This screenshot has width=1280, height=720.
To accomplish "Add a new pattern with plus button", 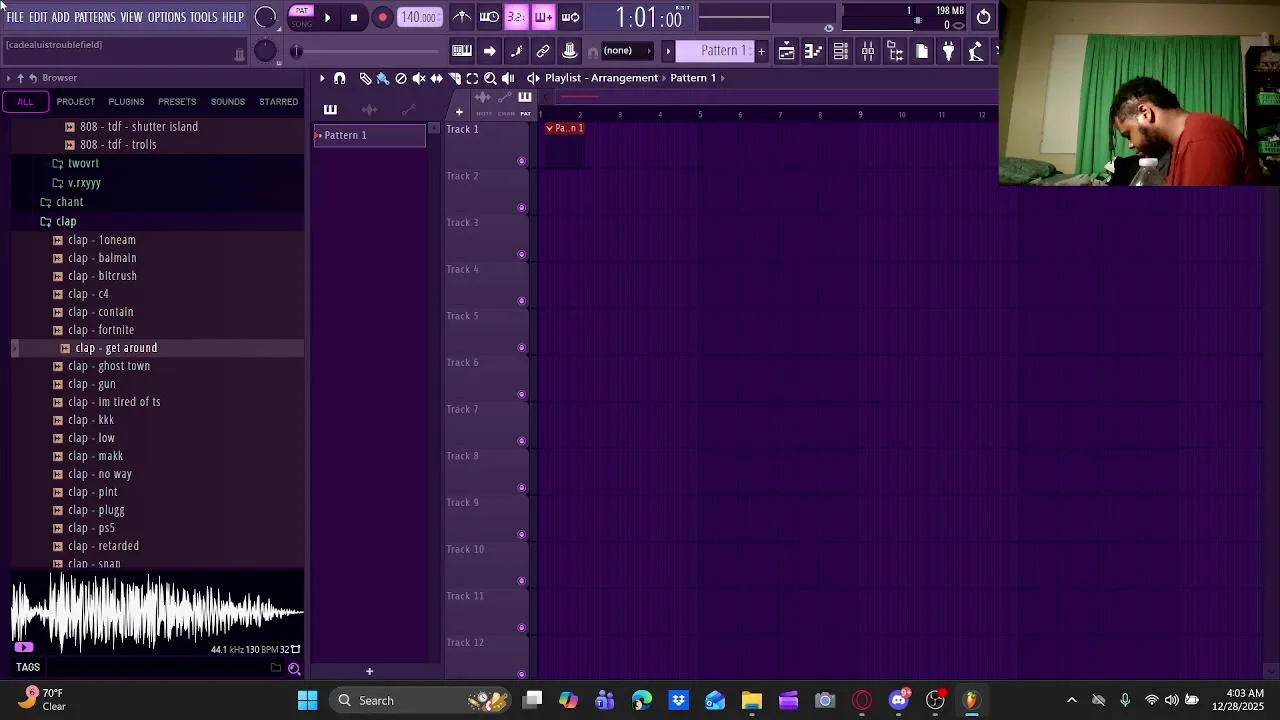I will coord(761,51).
